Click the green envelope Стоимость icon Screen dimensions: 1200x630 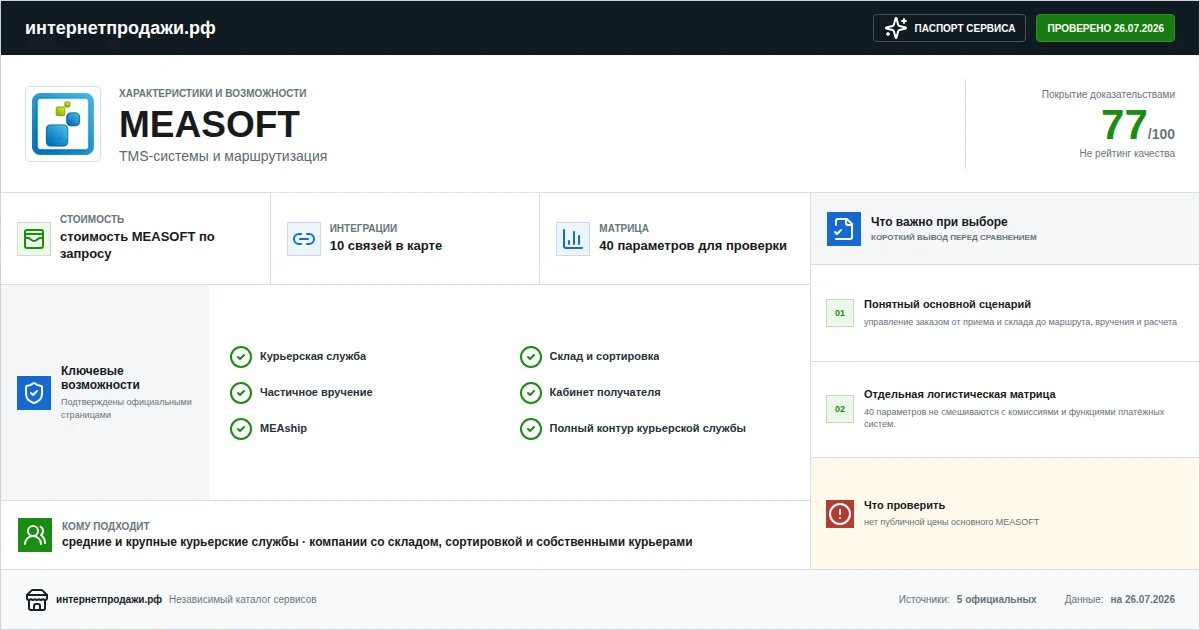34,239
